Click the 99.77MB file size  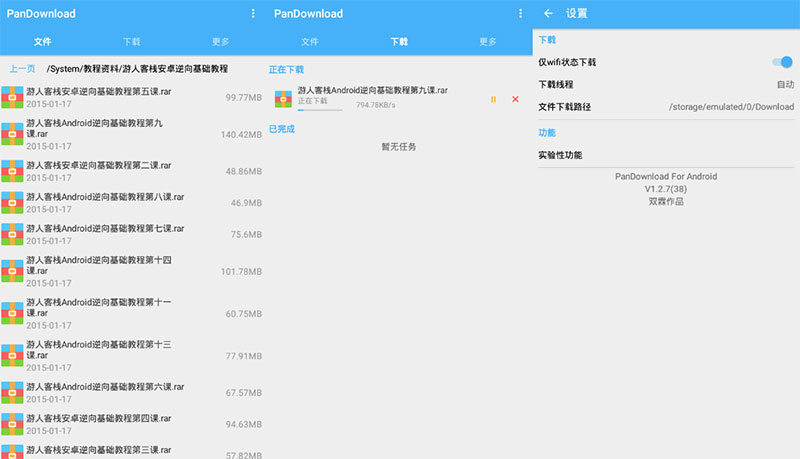pos(243,97)
